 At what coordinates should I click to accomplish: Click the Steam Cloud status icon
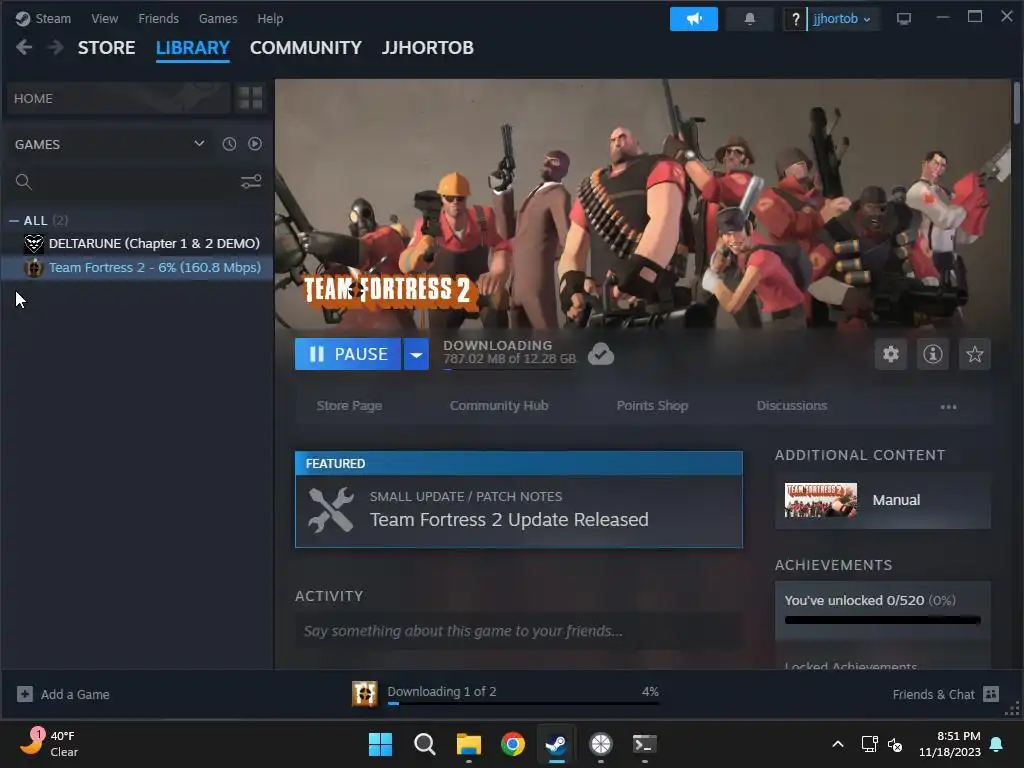click(600, 354)
